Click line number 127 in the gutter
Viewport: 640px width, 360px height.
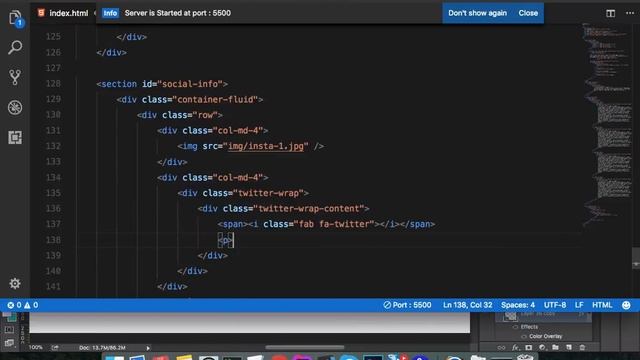(53, 68)
